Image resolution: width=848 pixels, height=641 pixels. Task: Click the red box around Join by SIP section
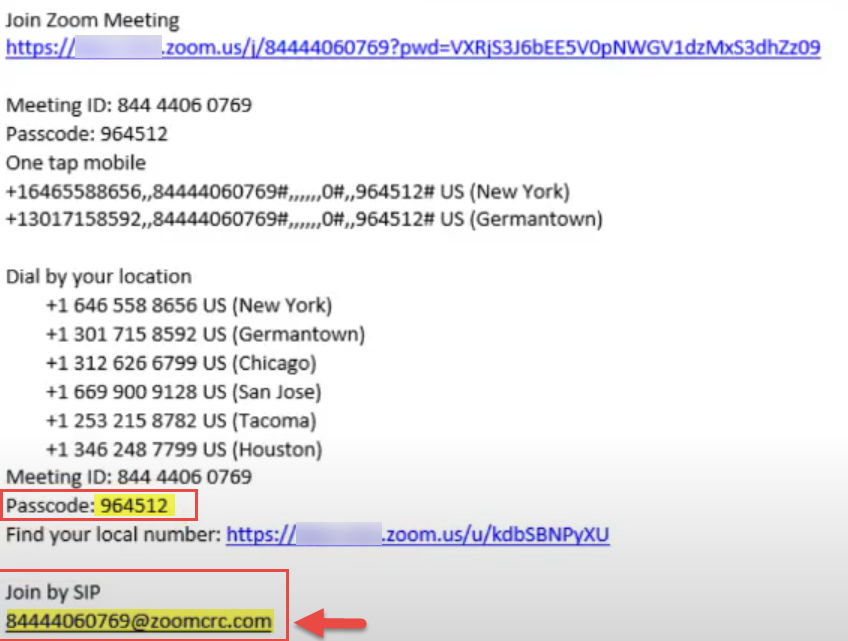point(143,605)
